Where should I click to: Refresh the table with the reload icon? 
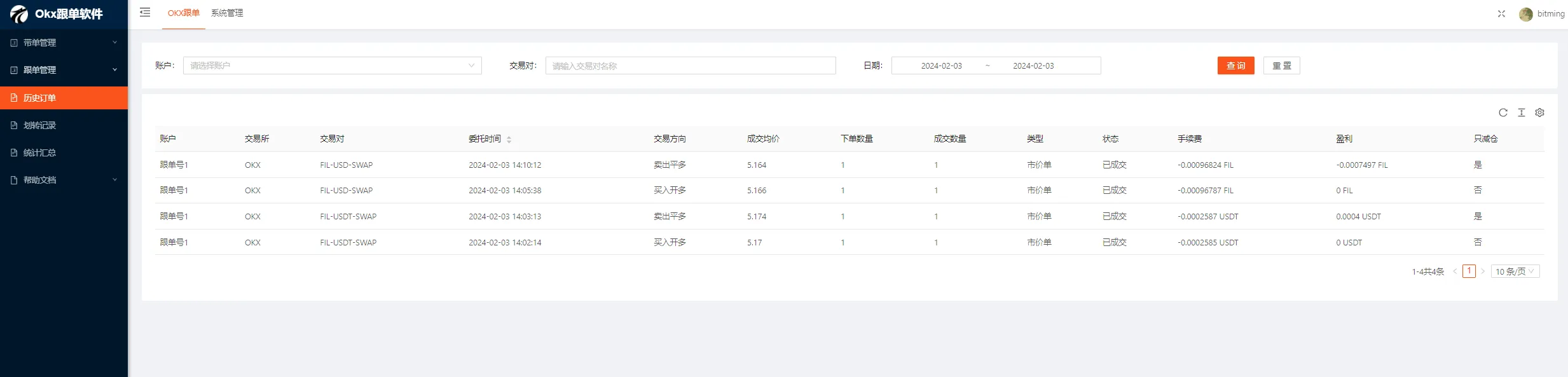click(1503, 113)
